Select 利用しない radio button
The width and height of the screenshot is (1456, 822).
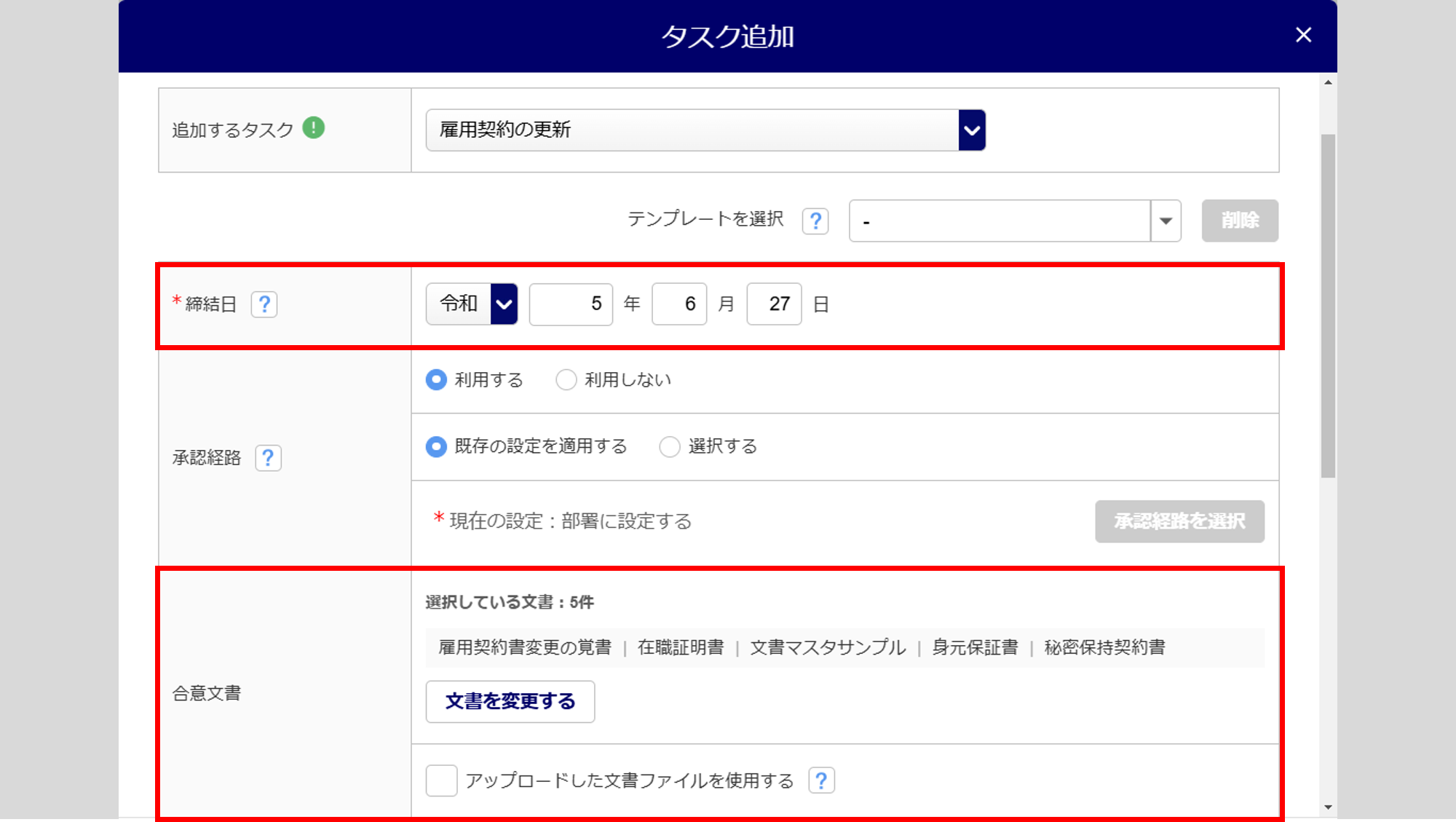(566, 380)
